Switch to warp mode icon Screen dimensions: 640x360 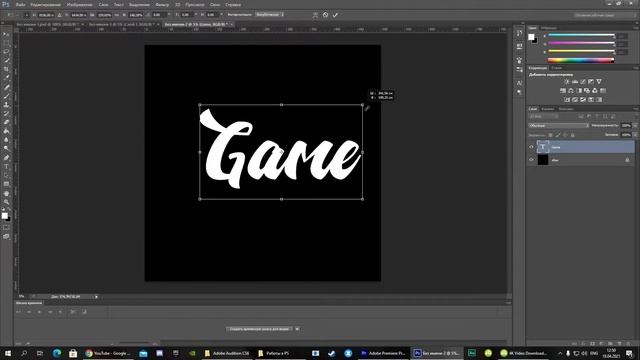tap(315, 15)
